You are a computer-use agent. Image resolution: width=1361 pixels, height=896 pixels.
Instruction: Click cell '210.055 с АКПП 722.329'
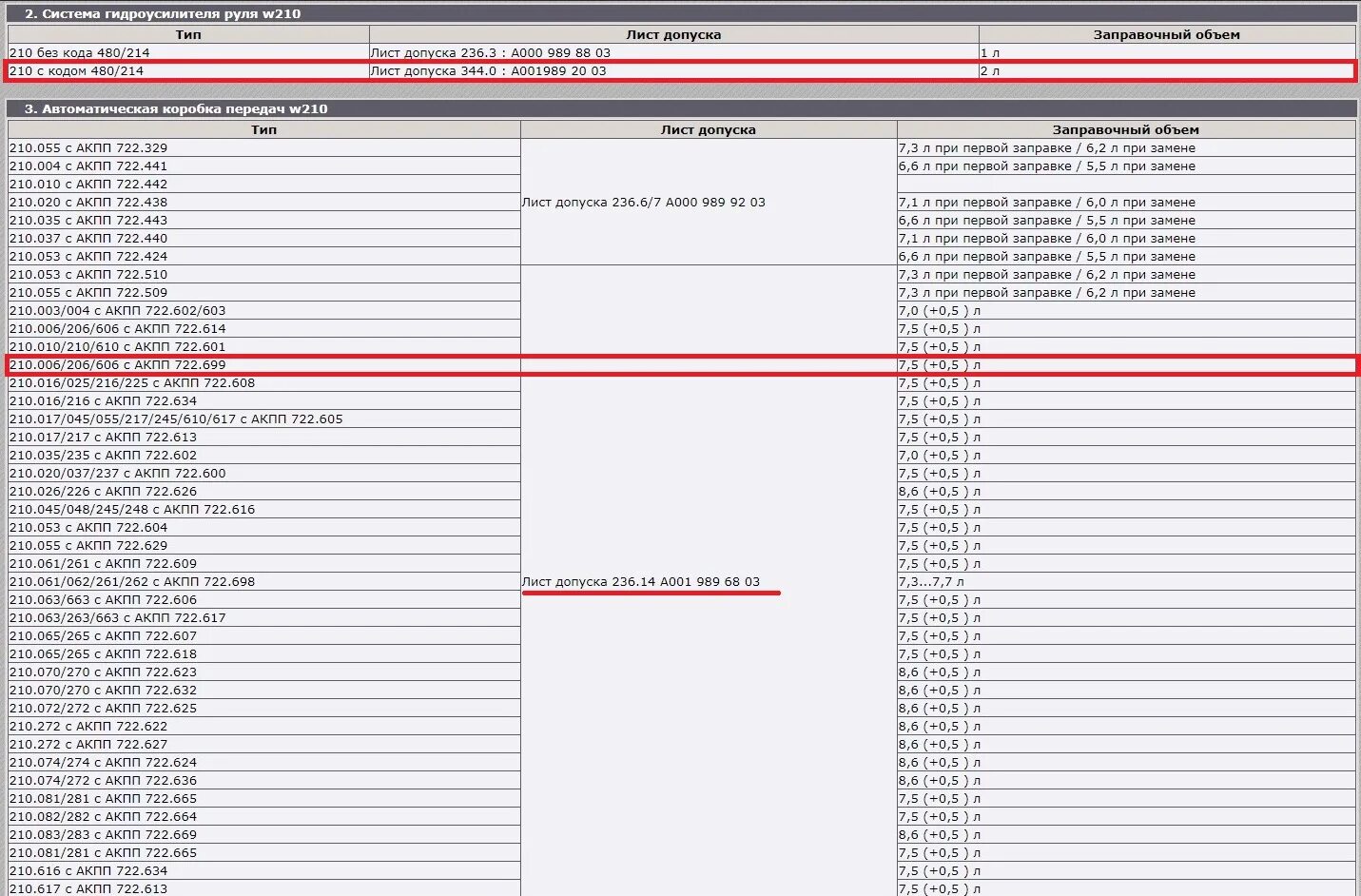click(264, 147)
